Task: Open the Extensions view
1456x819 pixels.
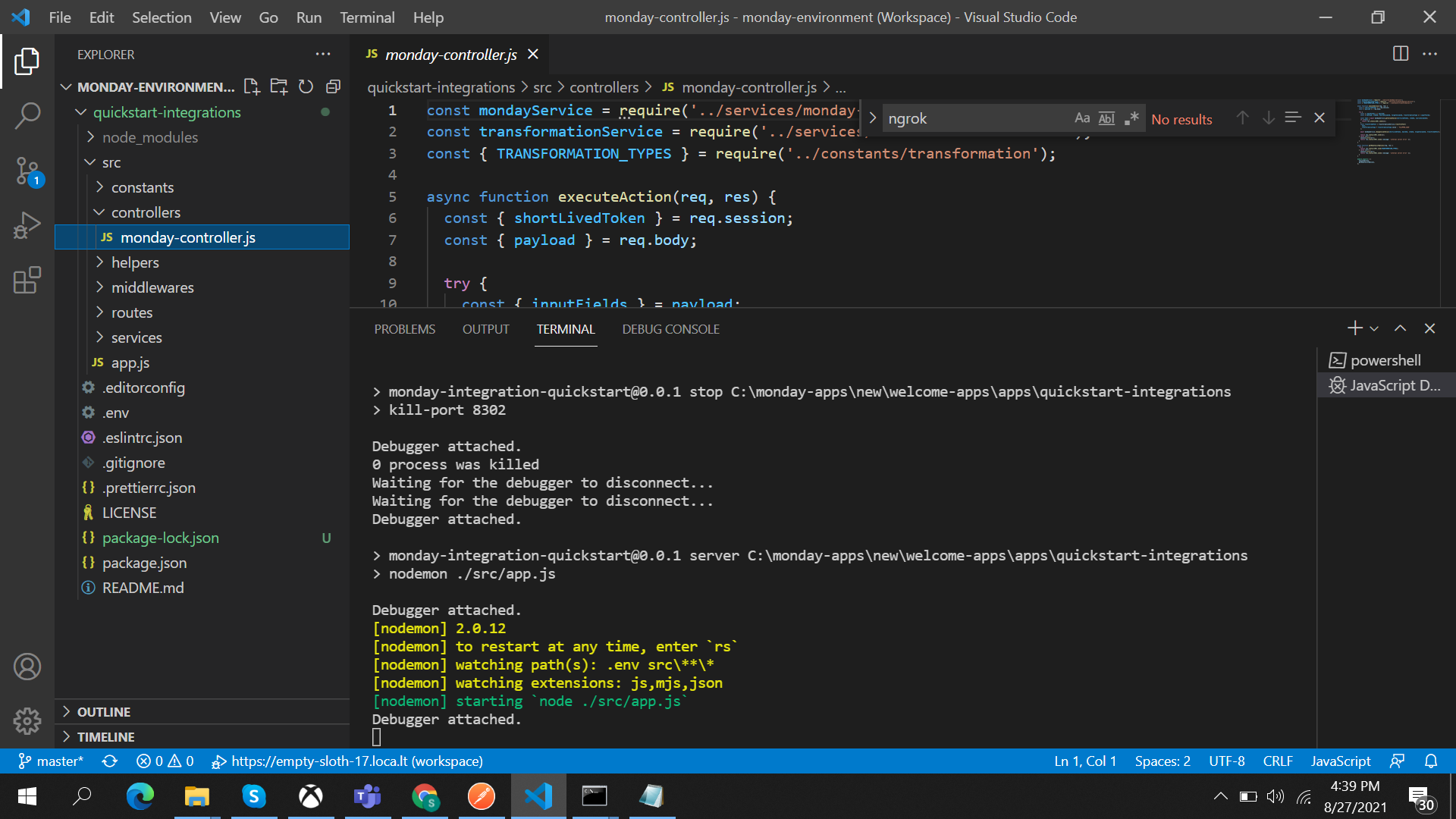Action: [x=27, y=280]
